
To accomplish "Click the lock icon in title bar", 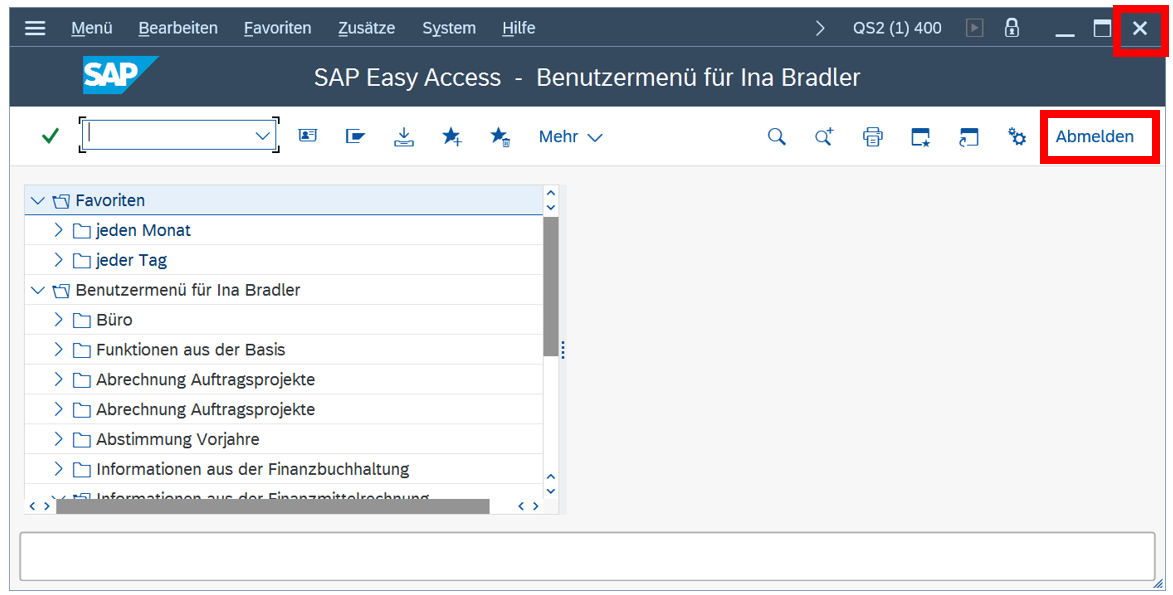I will [1012, 28].
